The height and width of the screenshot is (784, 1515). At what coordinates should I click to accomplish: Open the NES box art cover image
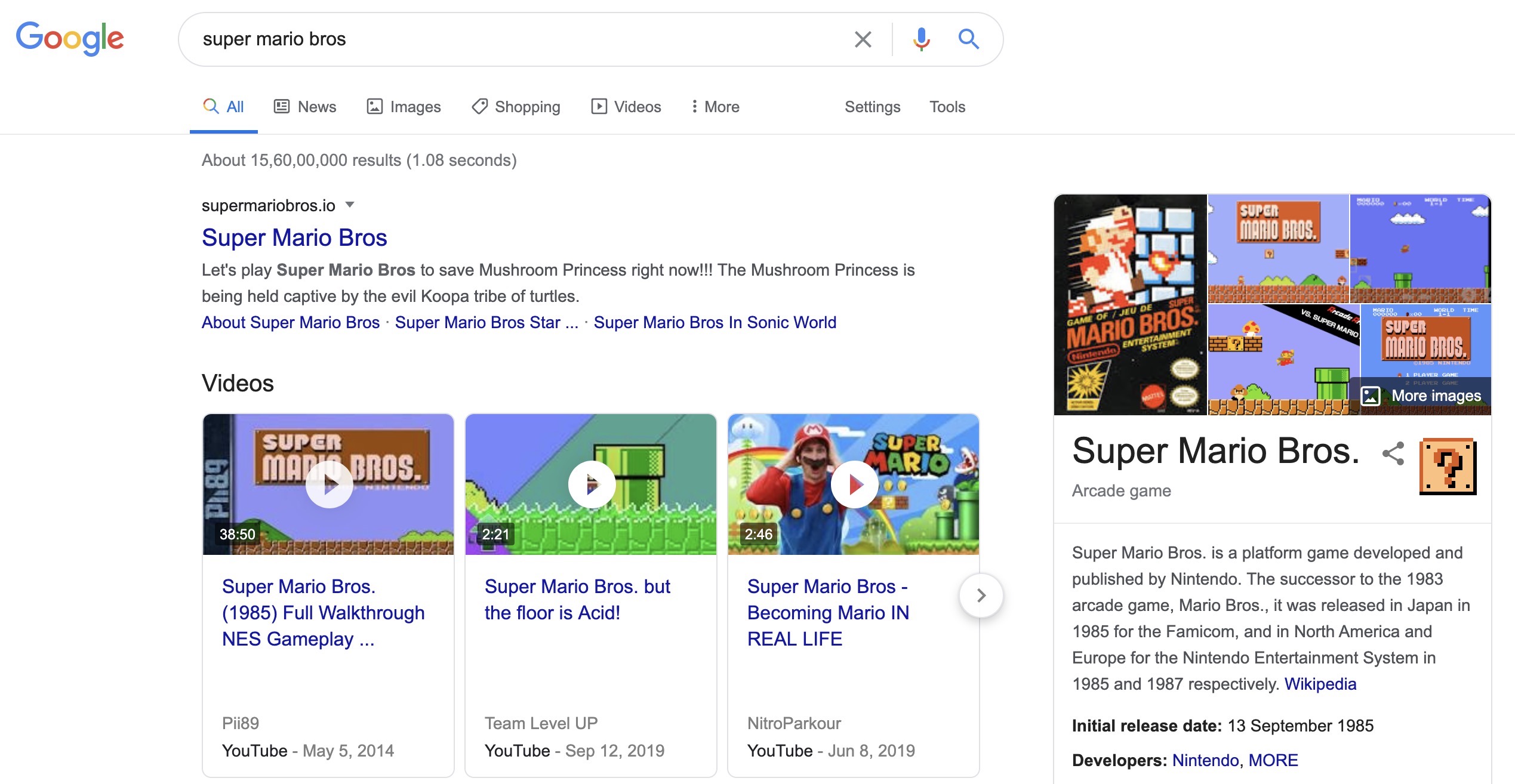1131,304
